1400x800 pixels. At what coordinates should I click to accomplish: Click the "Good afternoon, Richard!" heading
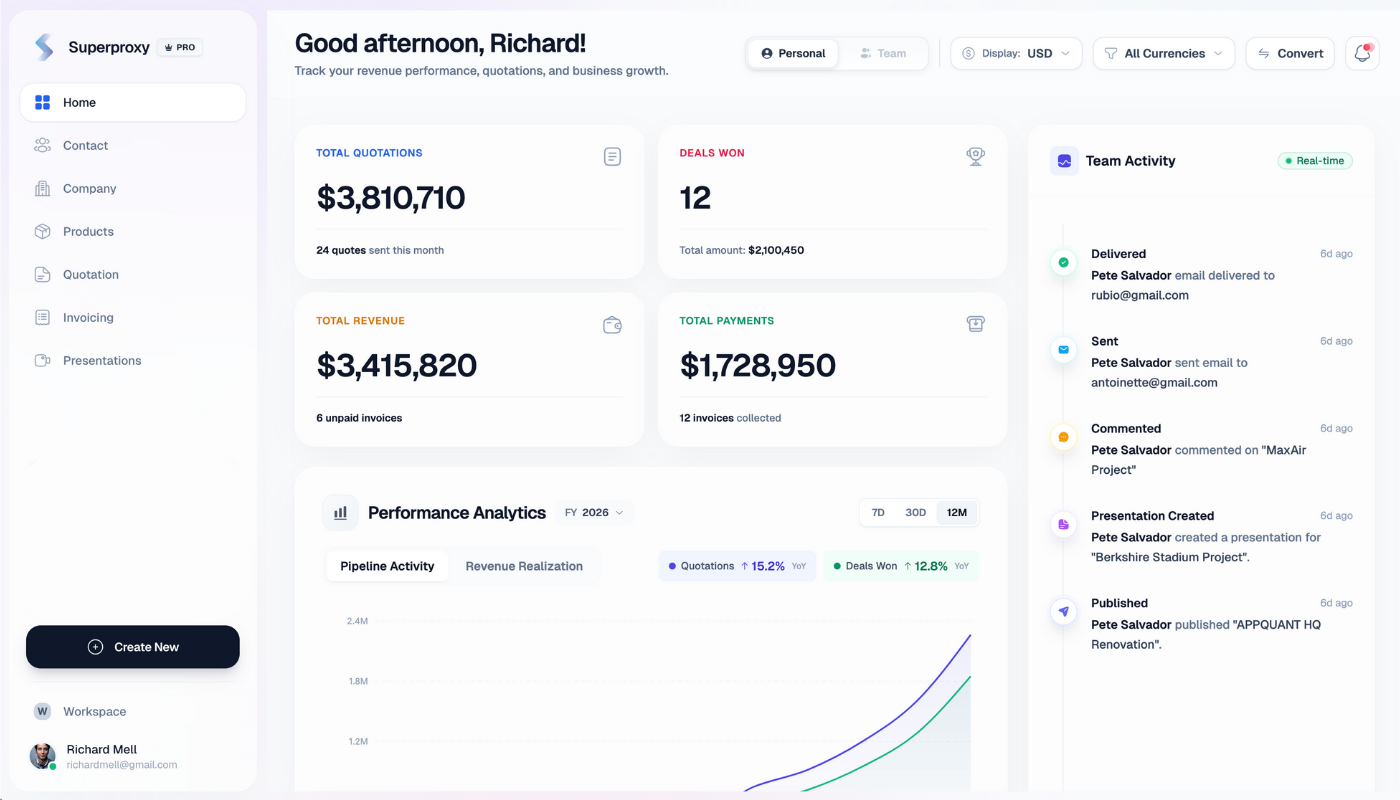coord(440,43)
